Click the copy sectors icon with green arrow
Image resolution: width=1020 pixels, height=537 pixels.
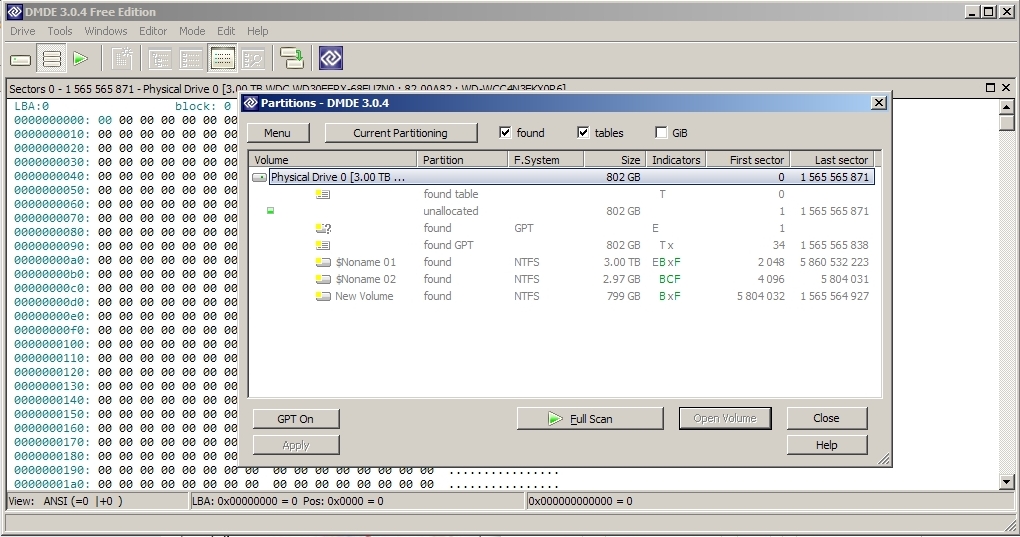click(x=291, y=59)
